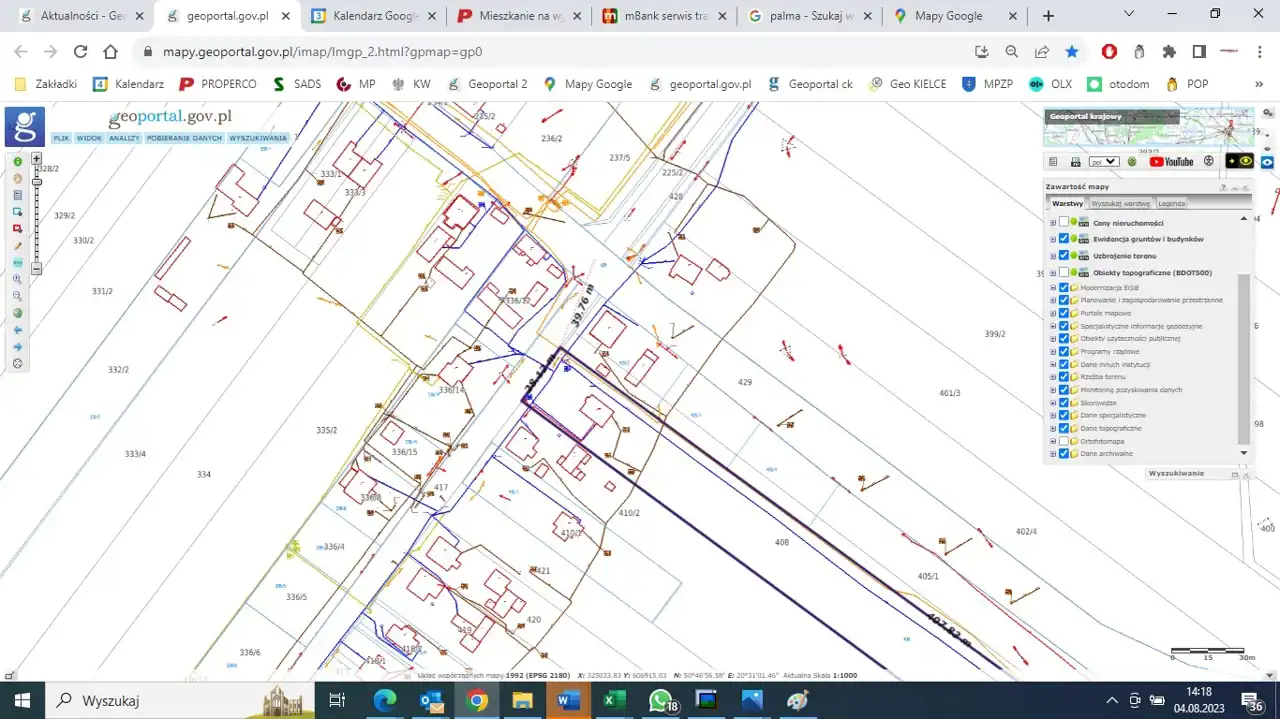This screenshot has width=1280, height=719.
Task: Click the plus button on zoom slider
Action: click(37, 158)
